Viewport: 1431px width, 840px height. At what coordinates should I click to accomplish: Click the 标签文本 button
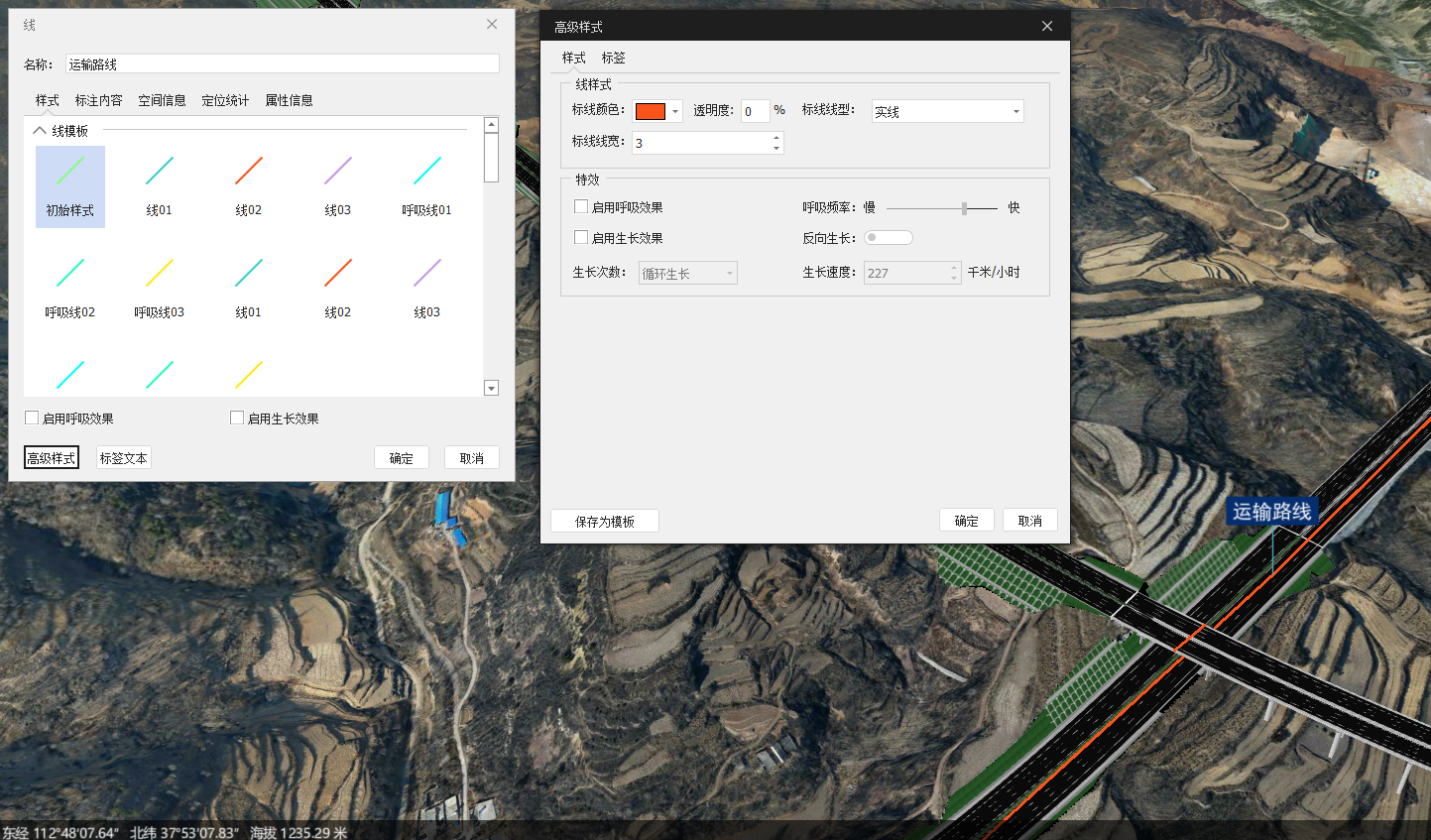tap(123, 458)
